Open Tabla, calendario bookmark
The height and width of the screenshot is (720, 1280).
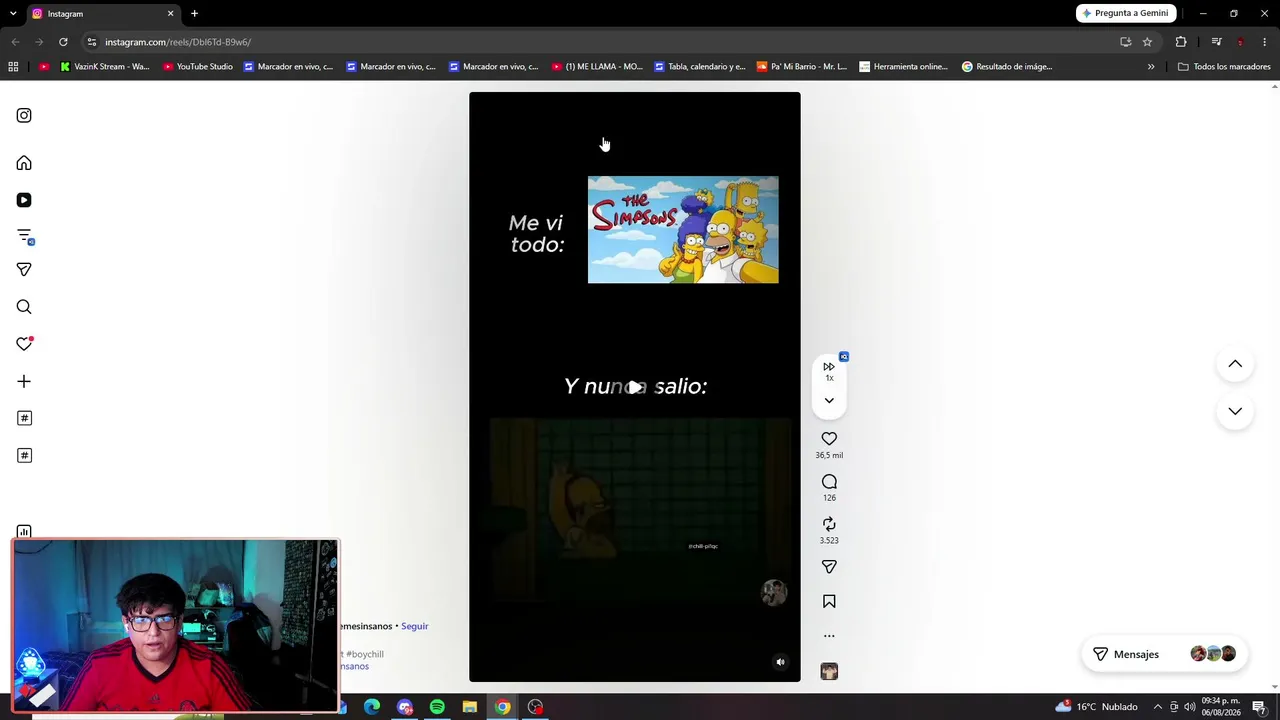[700, 67]
